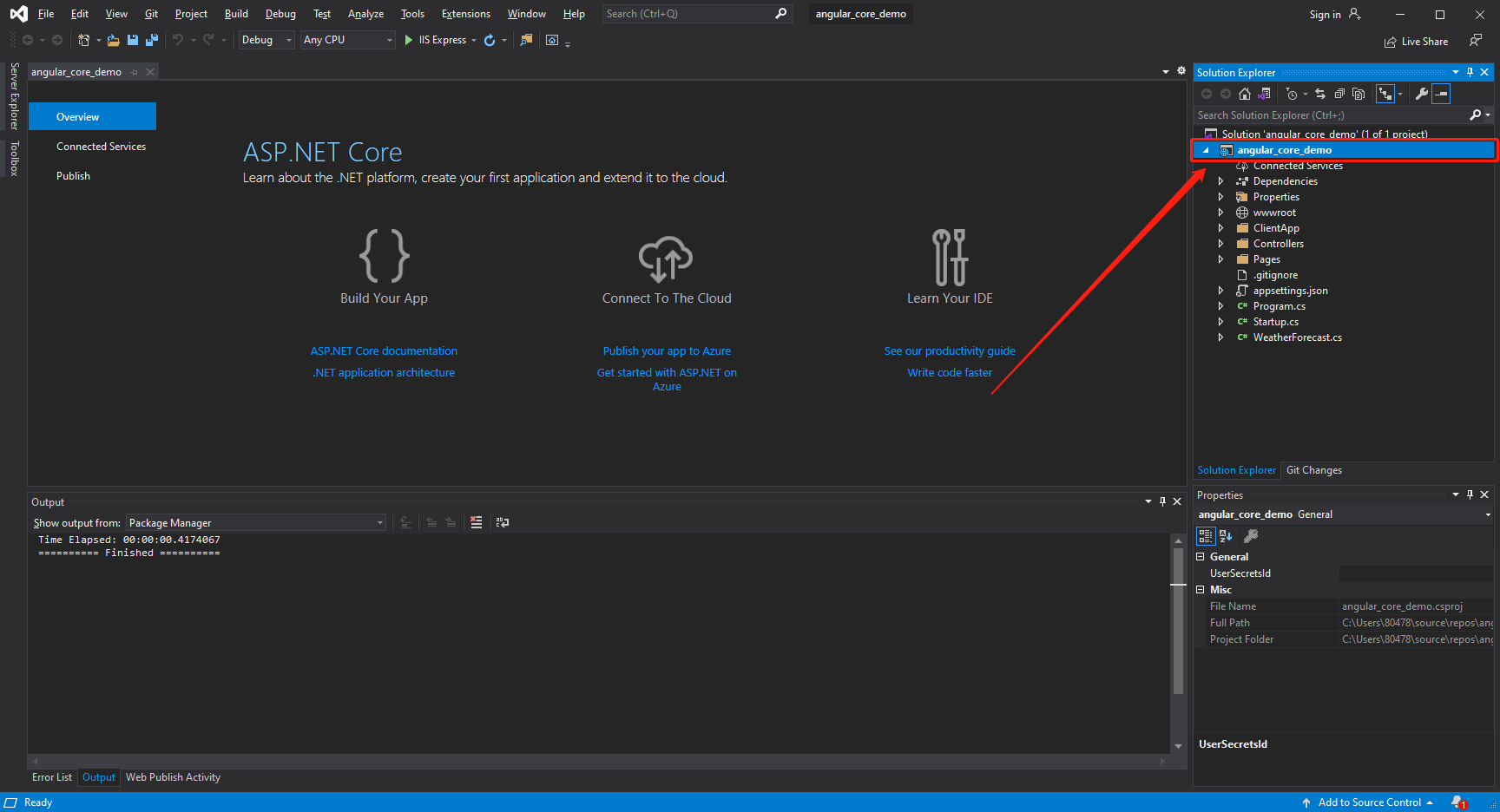Switch to the Git Changes tab
This screenshot has width=1500, height=812.
pyautogui.click(x=1313, y=470)
